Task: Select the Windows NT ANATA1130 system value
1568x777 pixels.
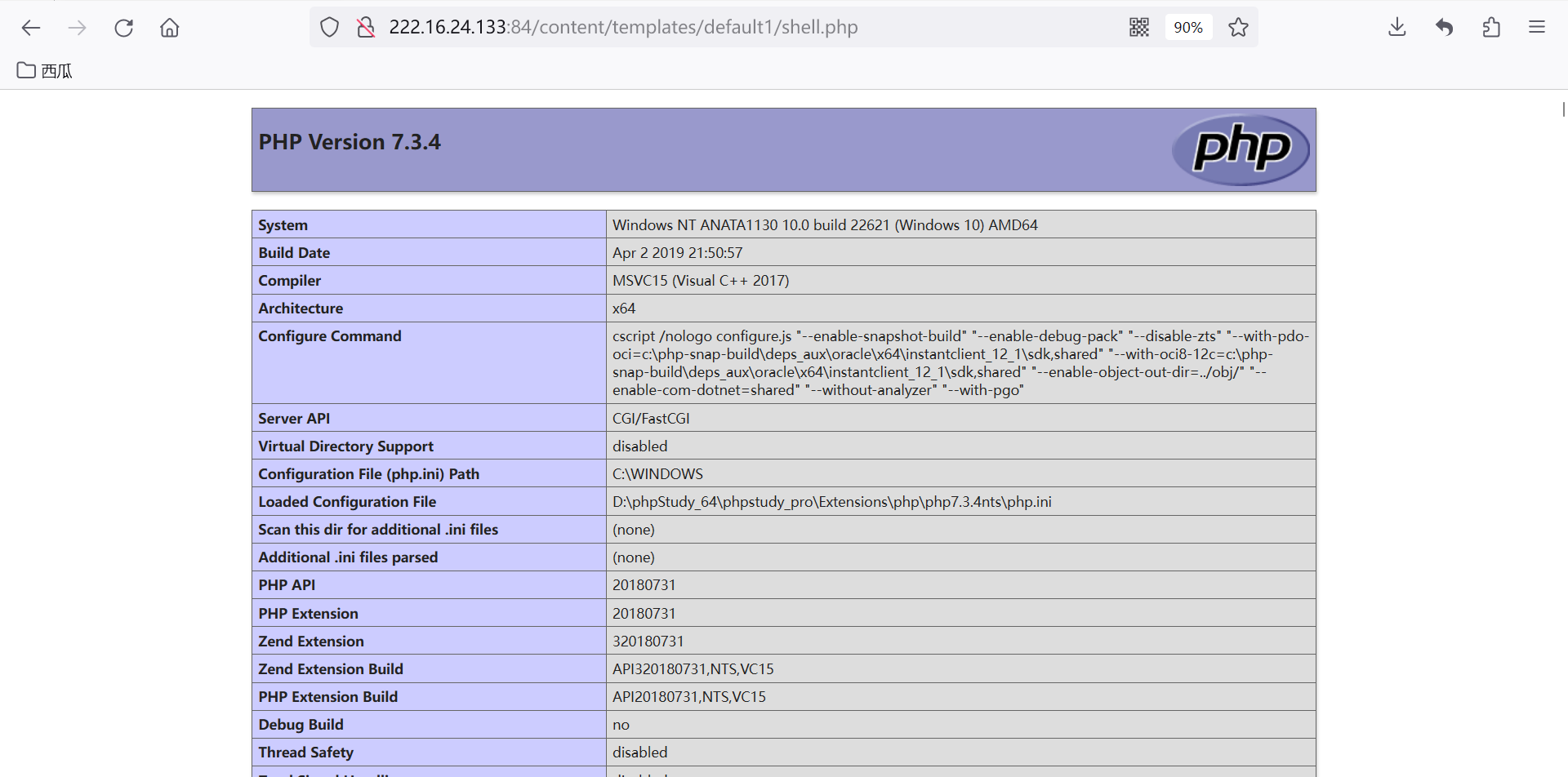Action: point(825,225)
